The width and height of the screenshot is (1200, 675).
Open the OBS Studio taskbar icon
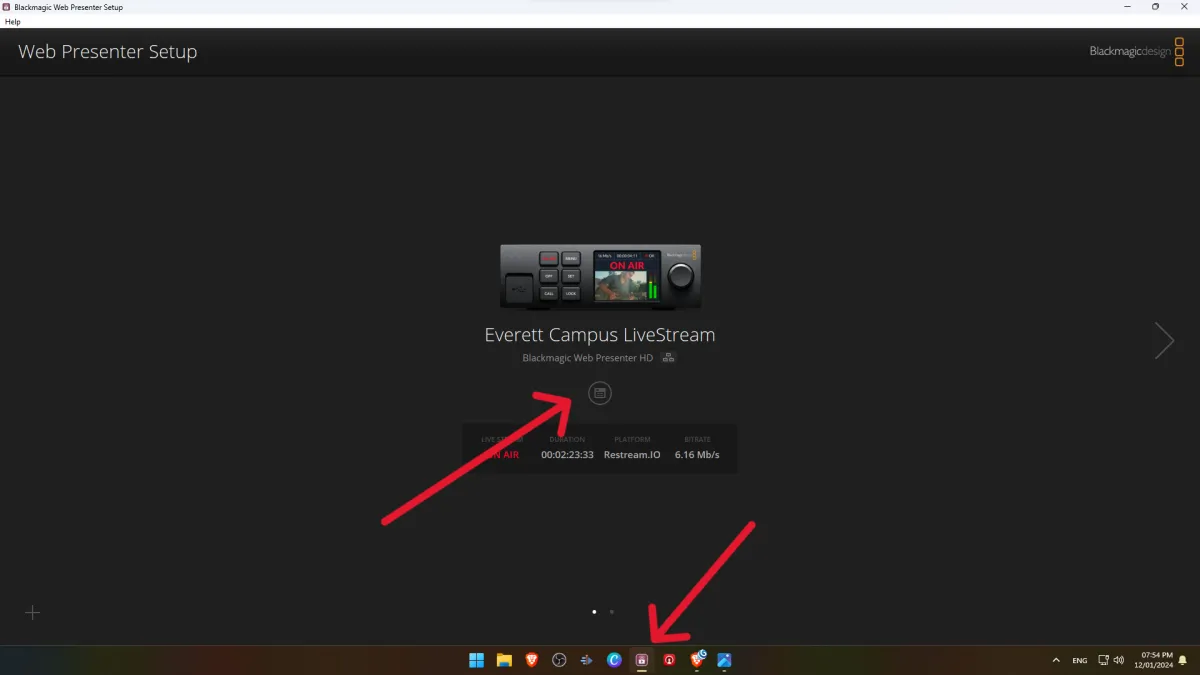pyautogui.click(x=559, y=659)
